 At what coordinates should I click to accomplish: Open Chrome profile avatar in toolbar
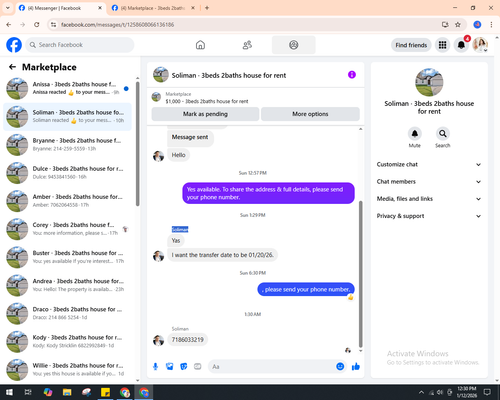coord(477,25)
